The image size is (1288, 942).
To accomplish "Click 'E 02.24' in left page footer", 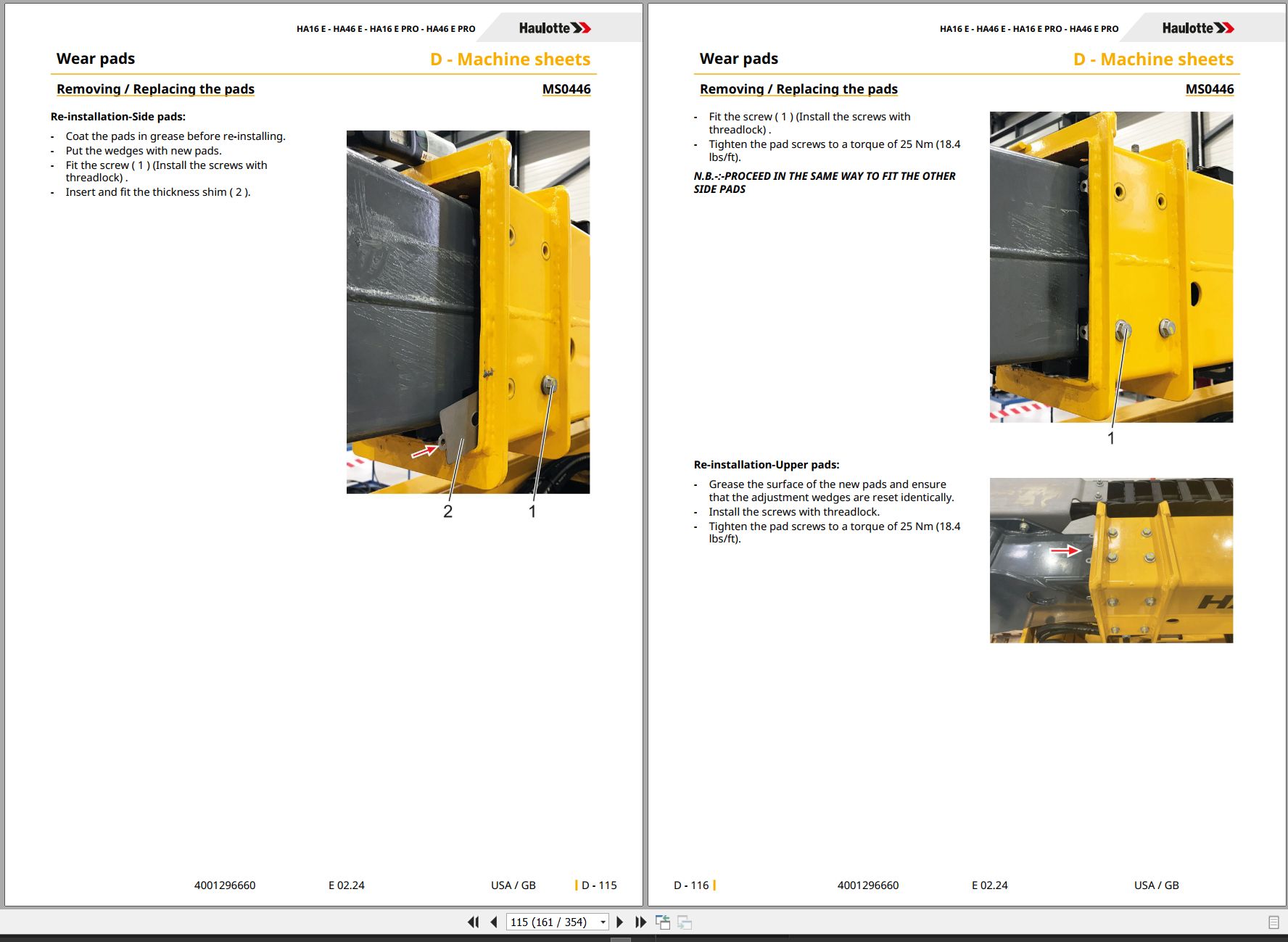I will 347,885.
